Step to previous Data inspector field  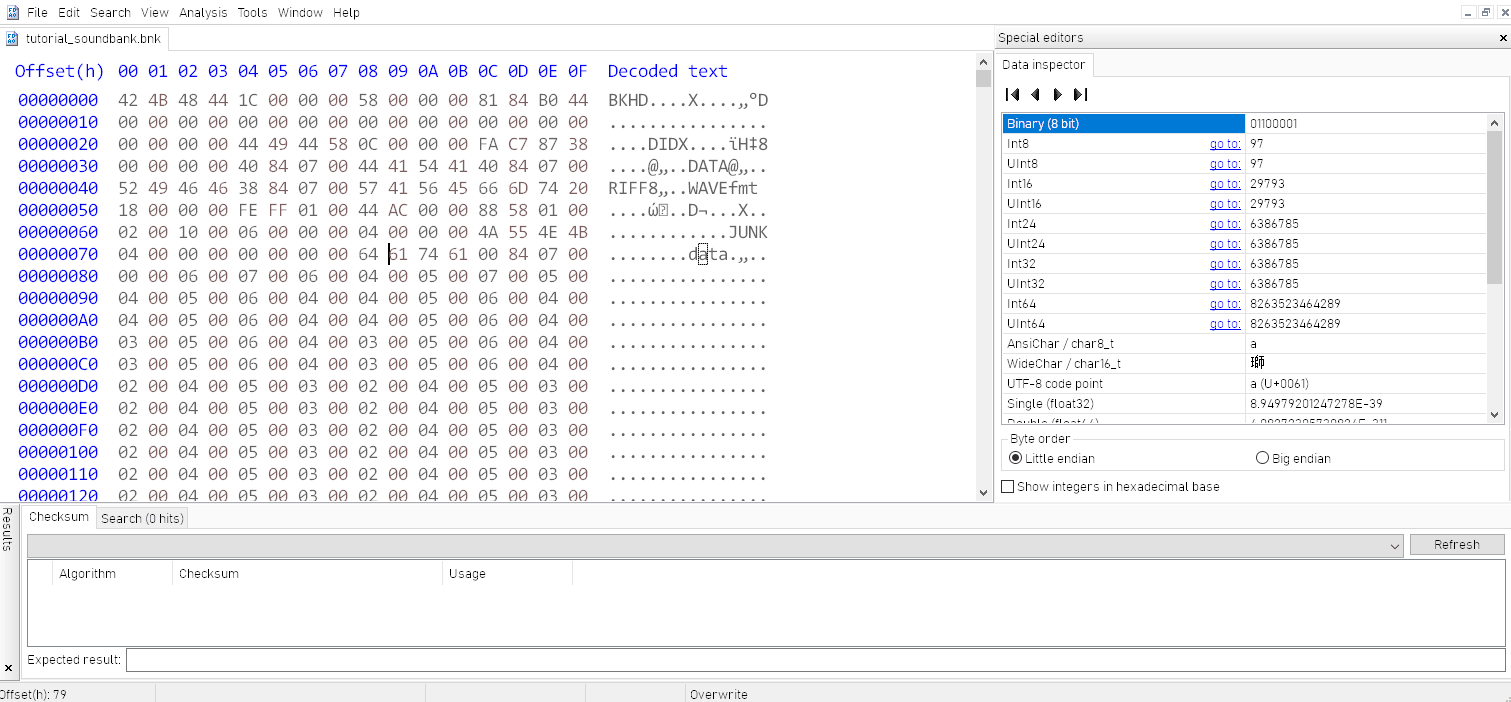coord(1035,94)
